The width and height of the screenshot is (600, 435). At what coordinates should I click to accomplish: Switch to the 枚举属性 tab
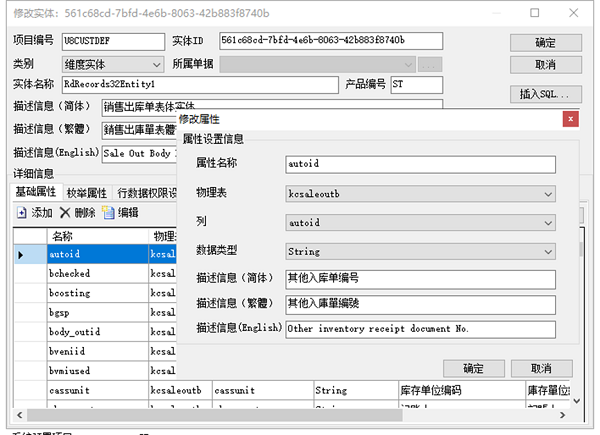tap(86, 193)
